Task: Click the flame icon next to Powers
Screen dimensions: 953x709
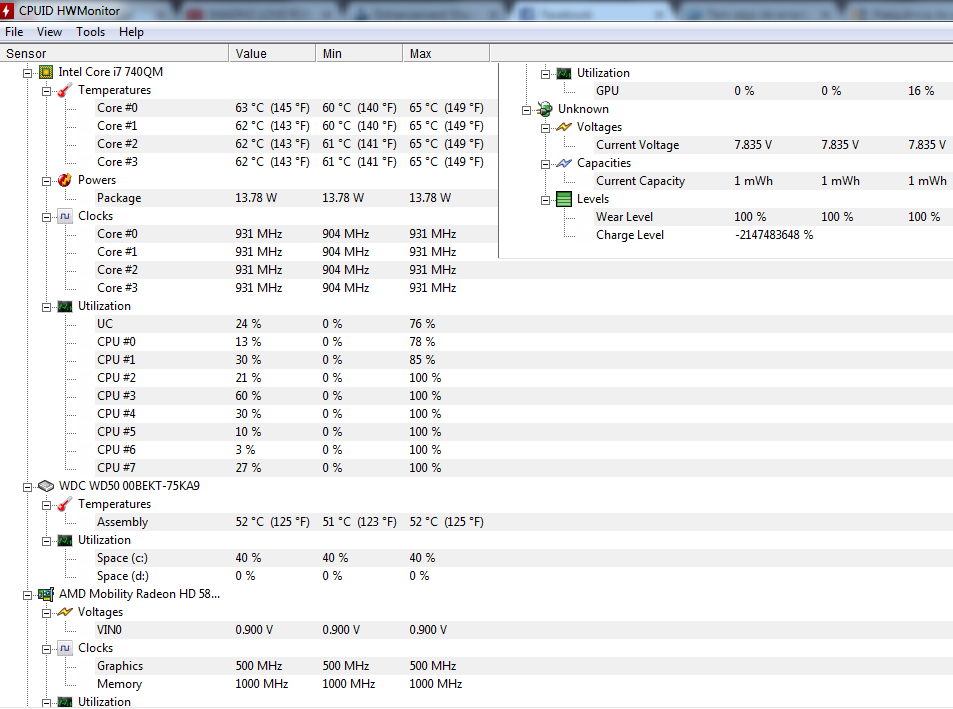Action: (x=65, y=180)
